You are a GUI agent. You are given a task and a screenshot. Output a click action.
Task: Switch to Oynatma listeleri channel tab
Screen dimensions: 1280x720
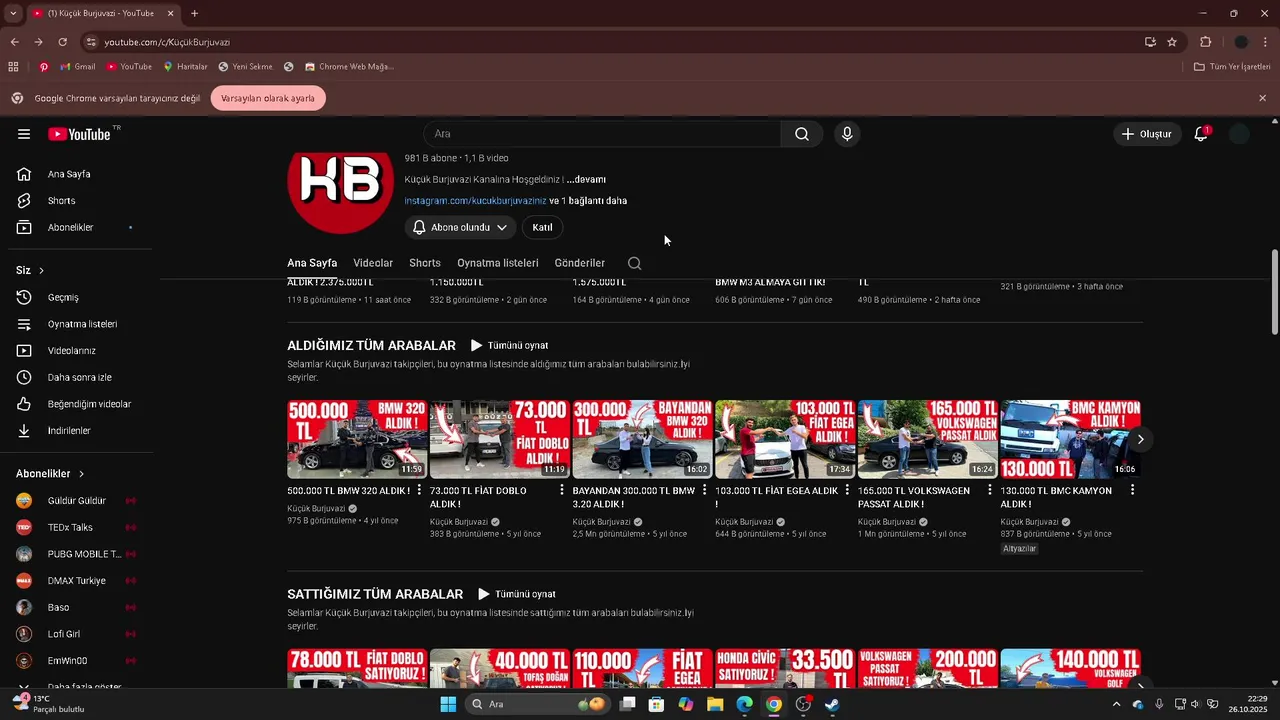click(498, 263)
